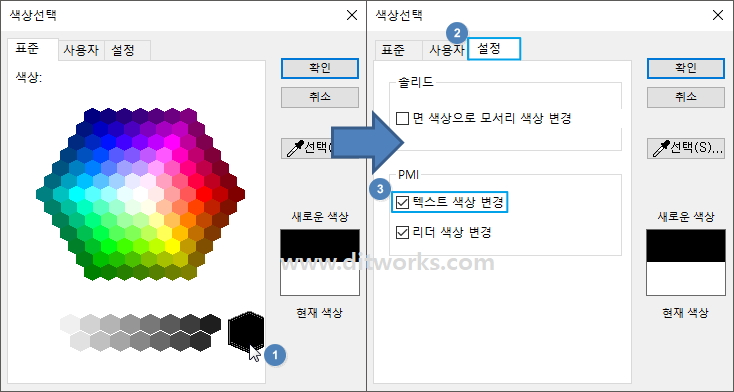Click the eyedropper 선택 button in left dialog
Viewport: 734px width, 392px height.
(307, 148)
